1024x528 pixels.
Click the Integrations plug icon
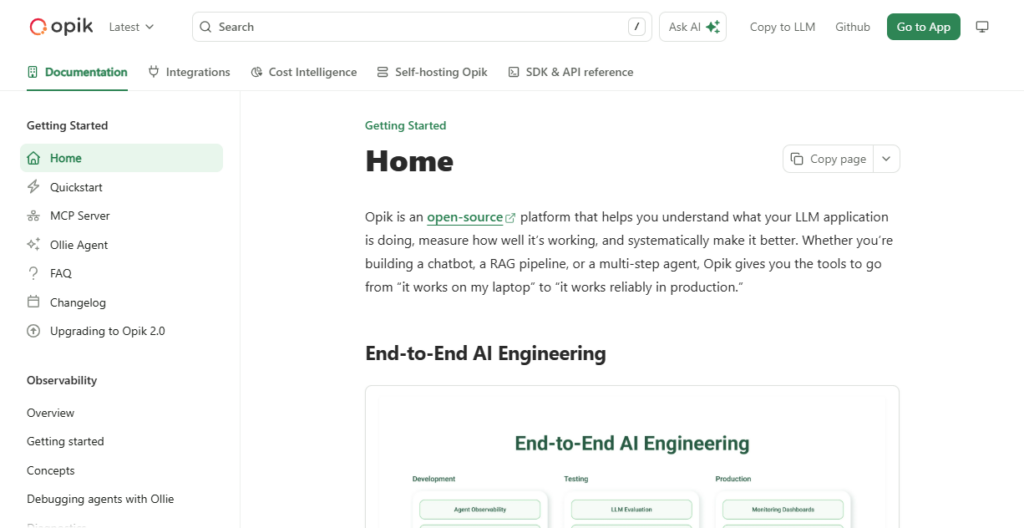tap(153, 72)
